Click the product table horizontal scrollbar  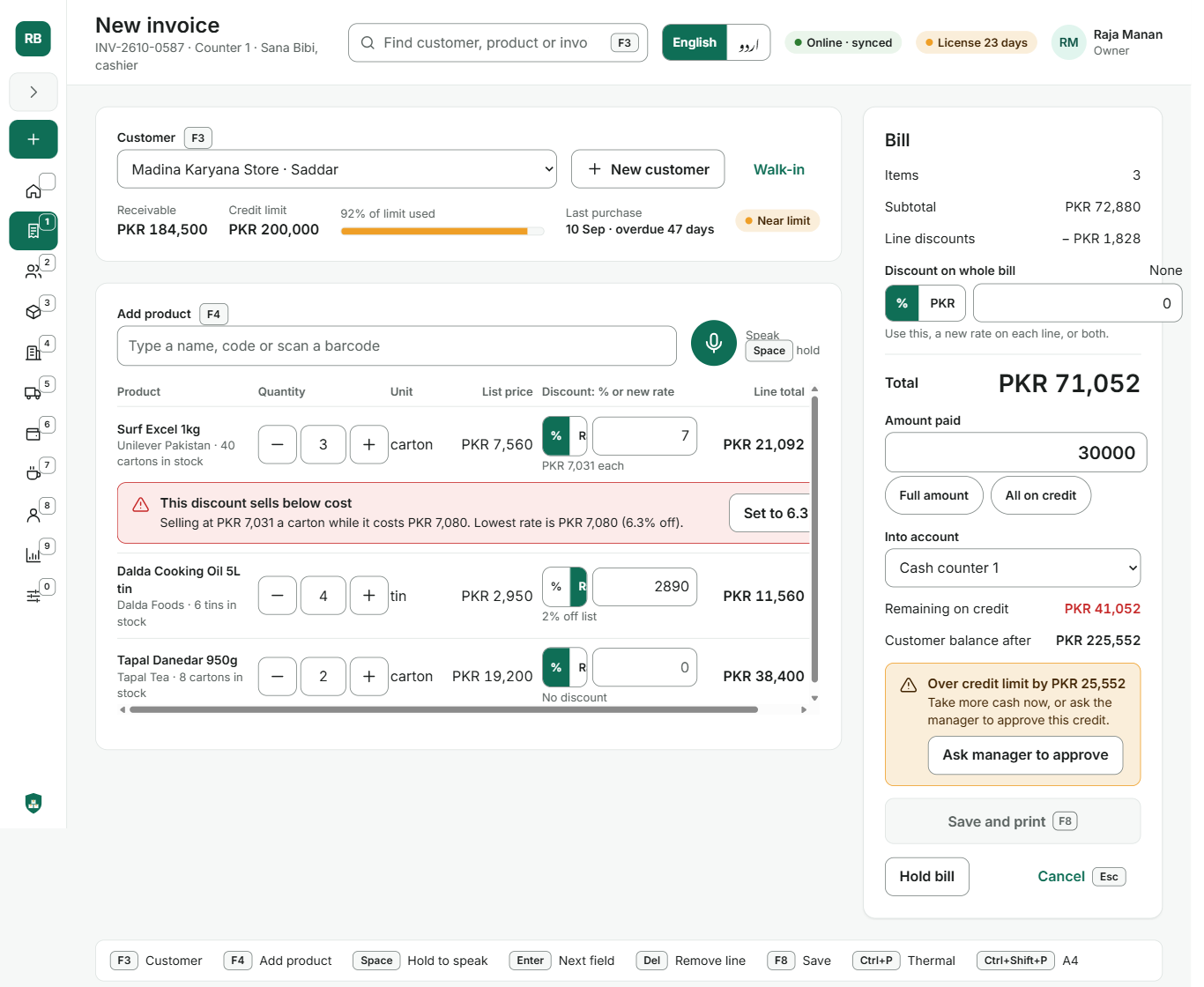click(x=443, y=709)
